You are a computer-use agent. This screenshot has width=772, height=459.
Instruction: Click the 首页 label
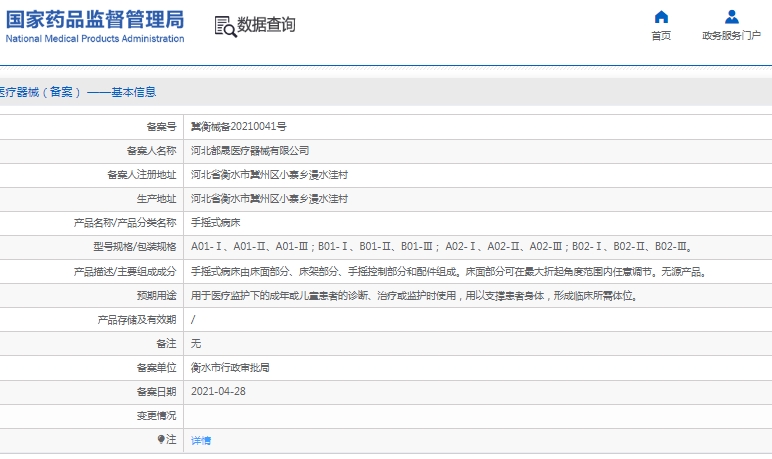pos(661,35)
